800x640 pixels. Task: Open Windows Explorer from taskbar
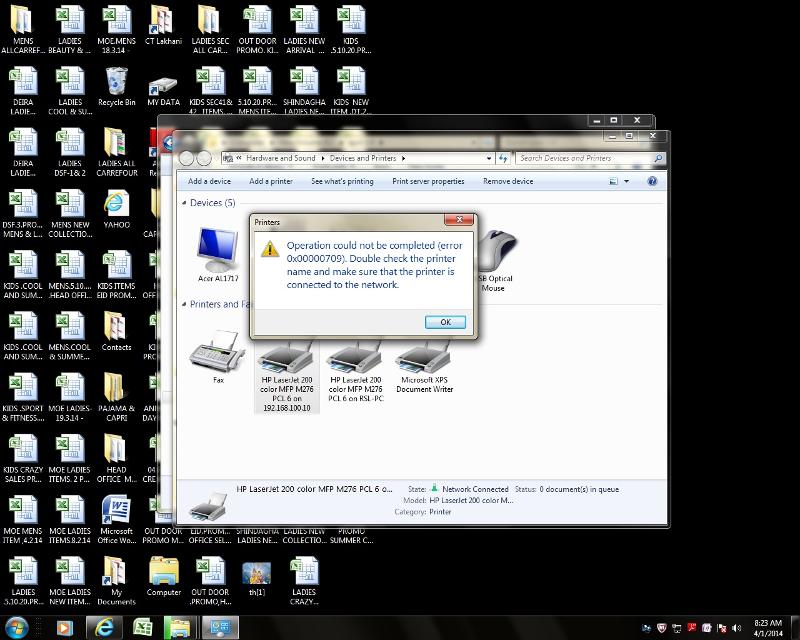pos(180,628)
